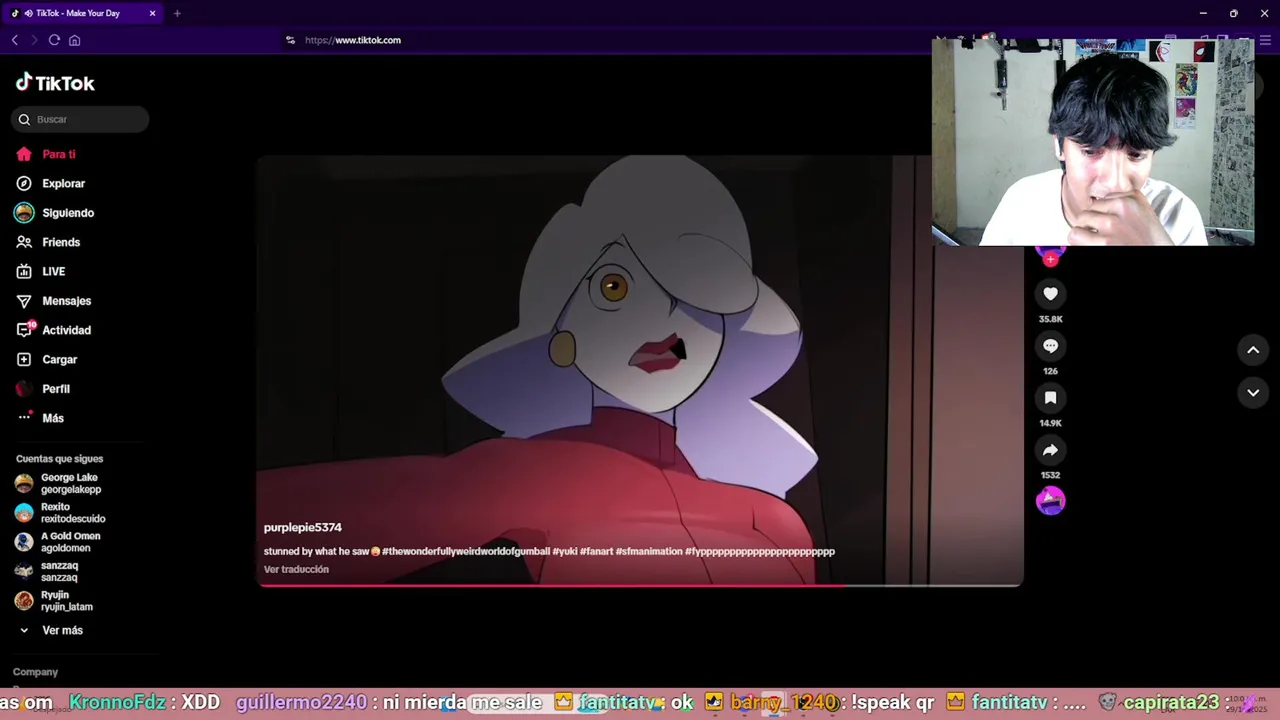Click the www.tiktok.com address bar

tap(353, 40)
